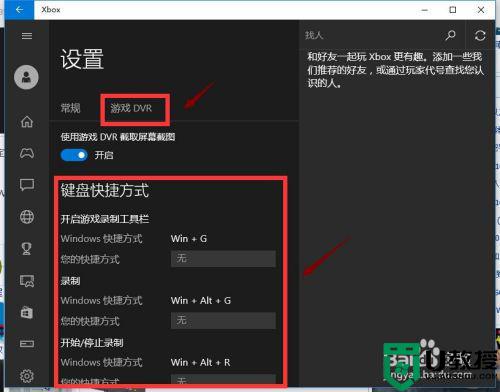Open My Games controller icon
The height and width of the screenshot is (392, 500).
(27, 153)
